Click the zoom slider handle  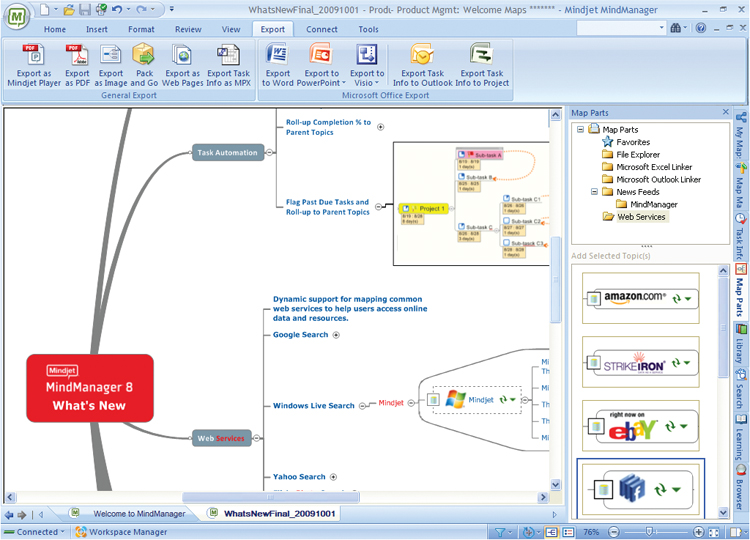pyautogui.click(x=650, y=532)
